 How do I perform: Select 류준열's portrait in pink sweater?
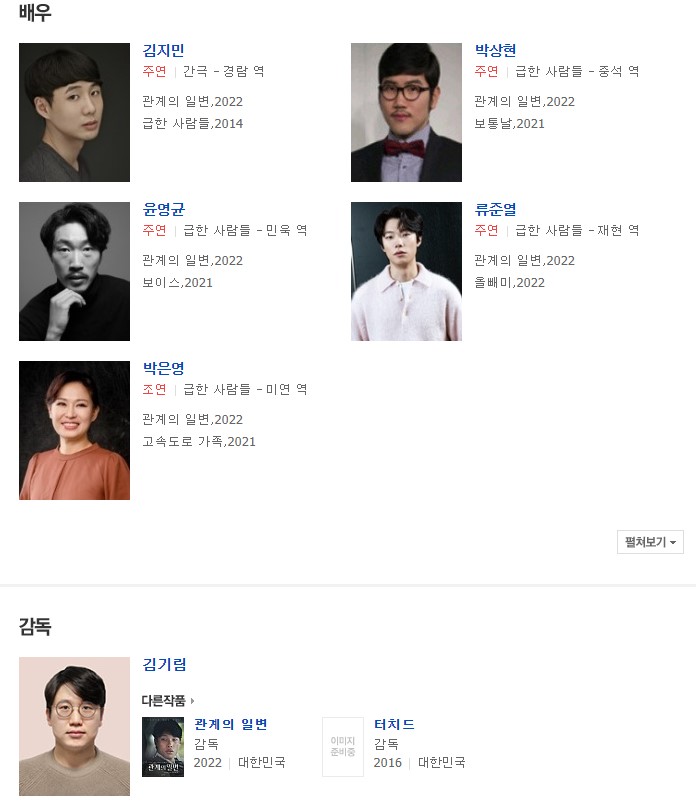click(x=406, y=271)
